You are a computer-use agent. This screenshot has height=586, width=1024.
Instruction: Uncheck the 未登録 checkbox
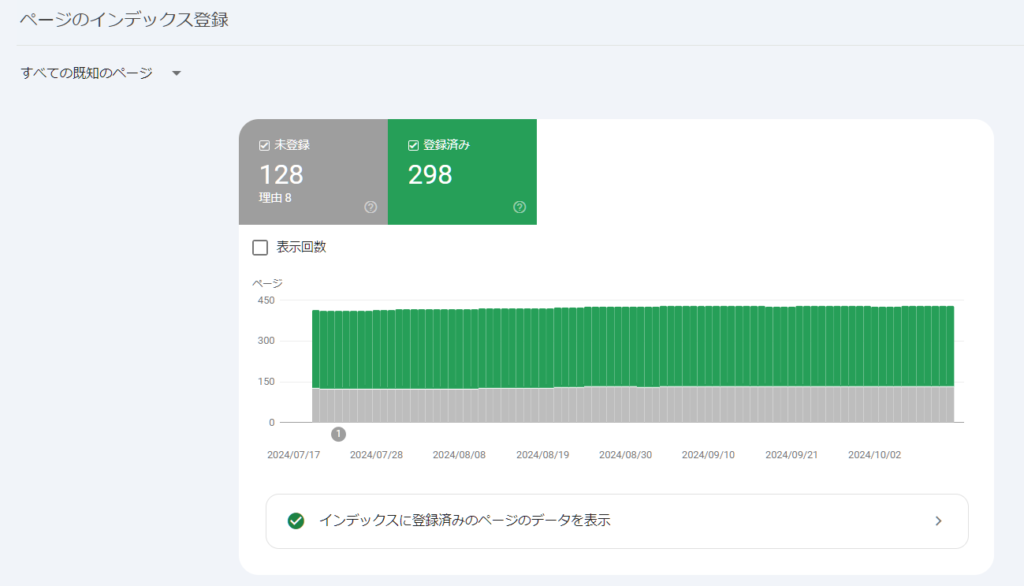[262, 145]
